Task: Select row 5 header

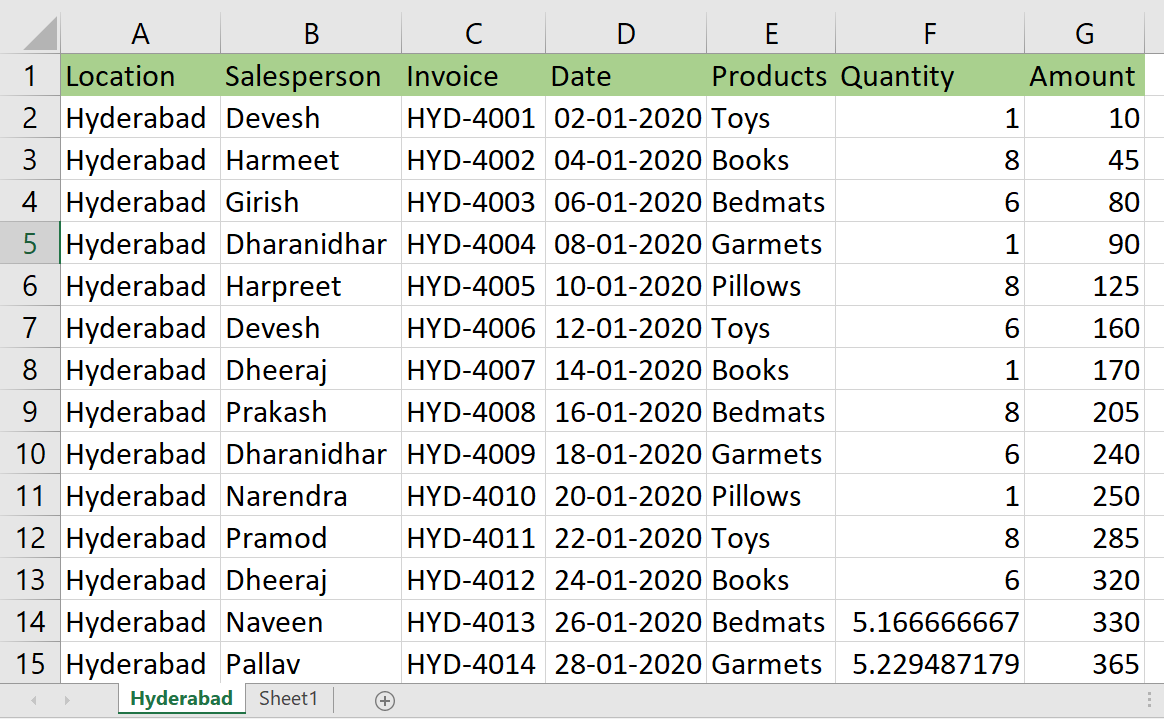Action: pyautogui.click(x=29, y=244)
